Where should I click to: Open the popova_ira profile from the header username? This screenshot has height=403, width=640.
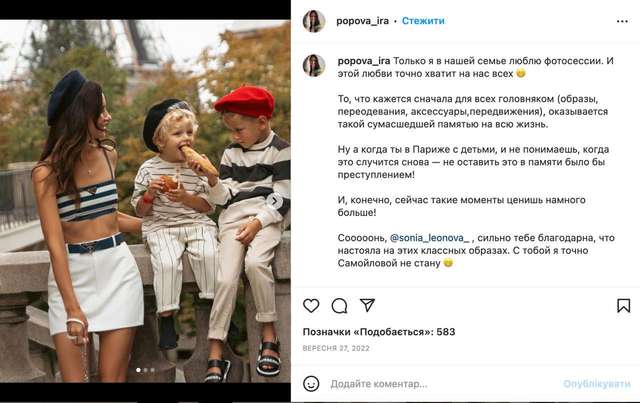362,21
